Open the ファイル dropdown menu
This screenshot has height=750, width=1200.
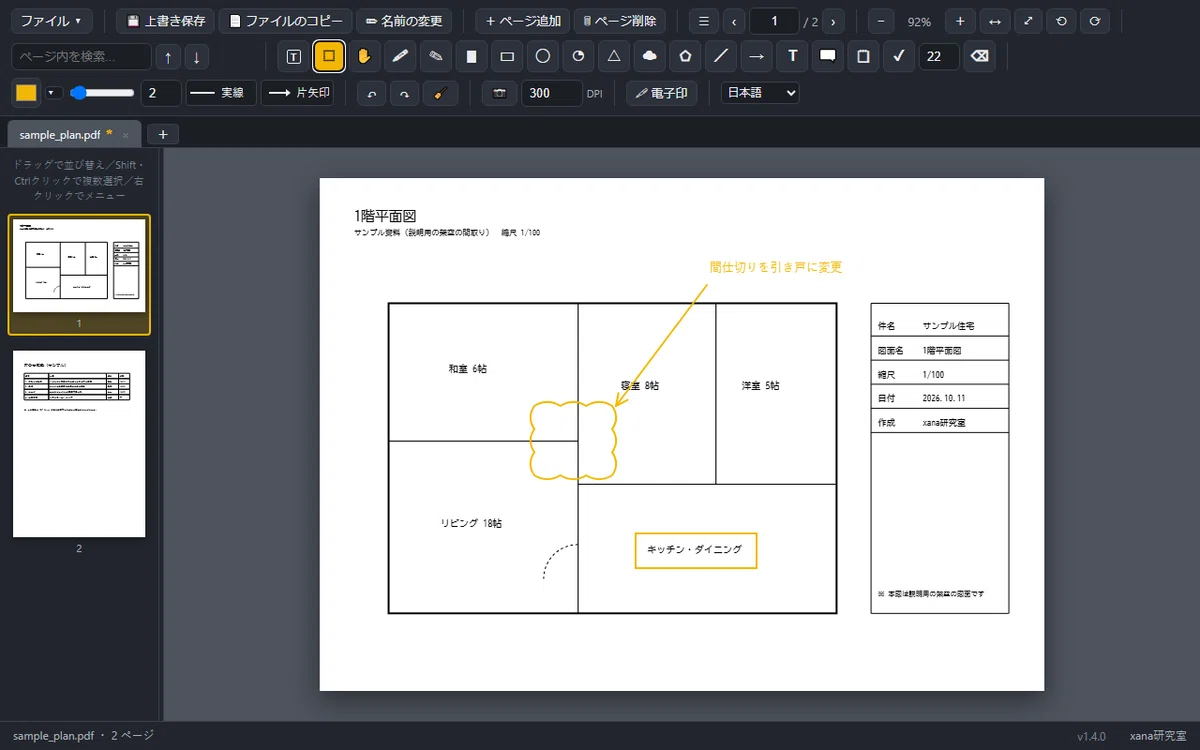click(51, 21)
